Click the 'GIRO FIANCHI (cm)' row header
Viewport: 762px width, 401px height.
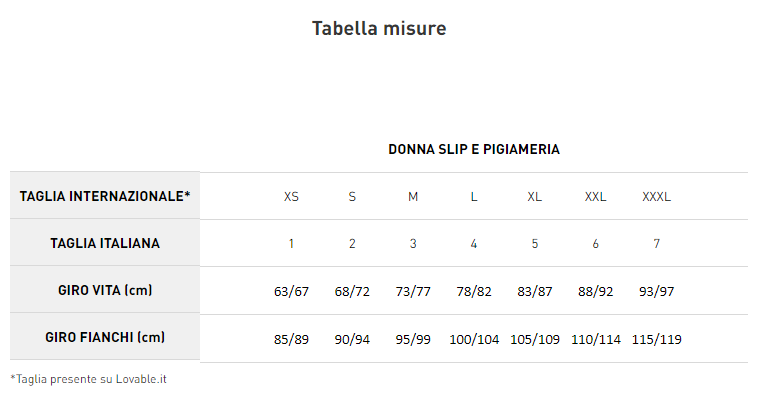[x=105, y=338]
